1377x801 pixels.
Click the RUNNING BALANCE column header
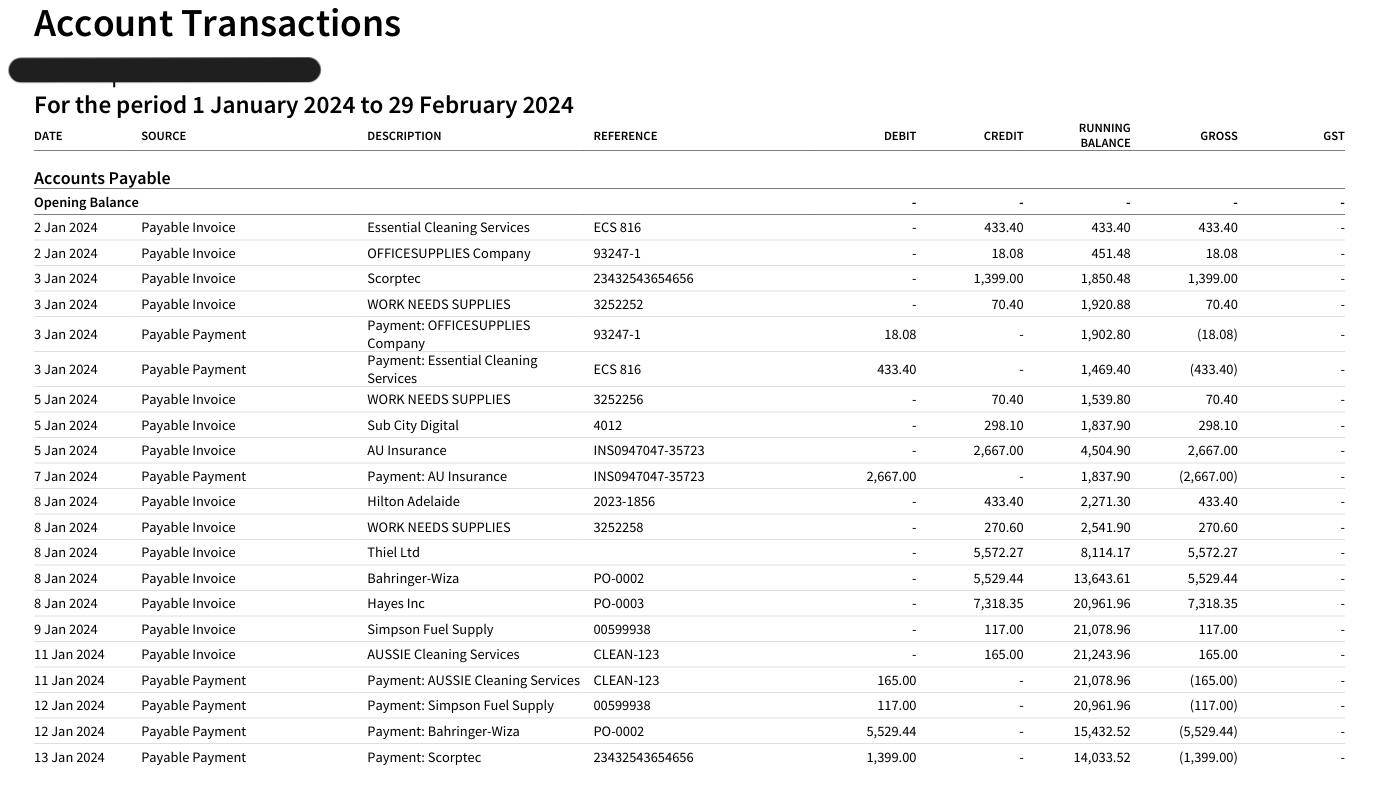[x=1104, y=135]
